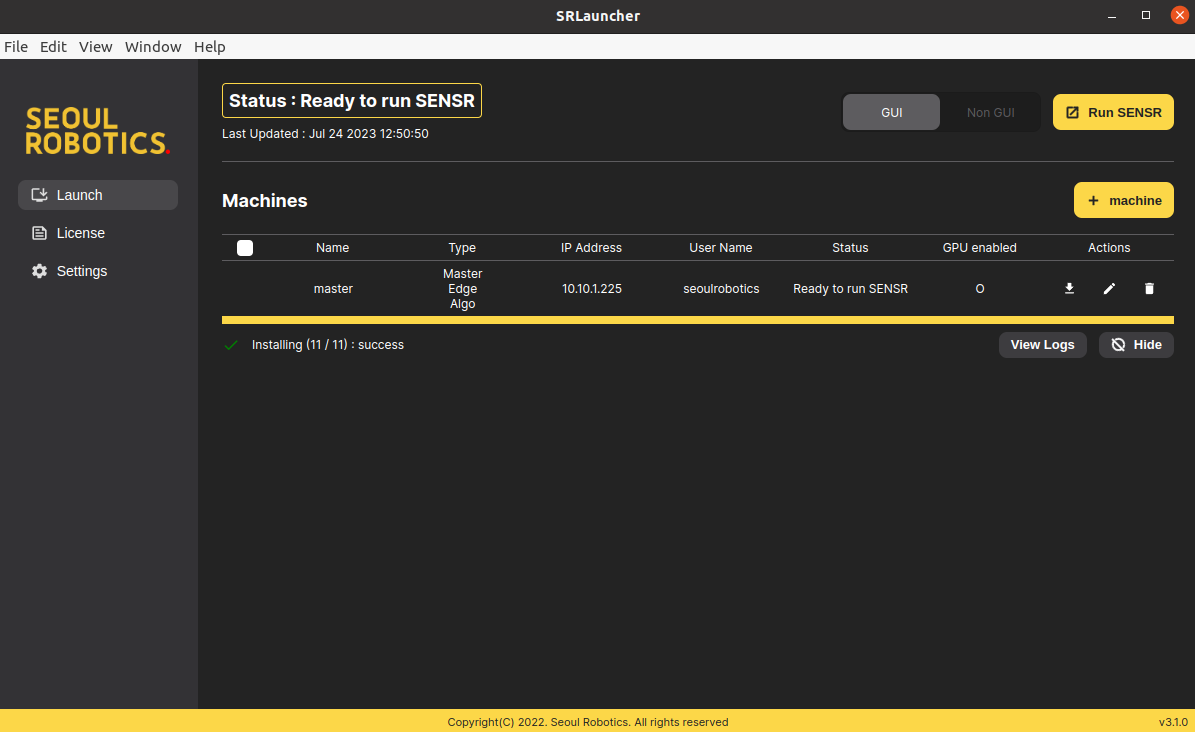Screen dimensions: 1195x732
Task: Minimize the SRLauncher window
Action: click(x=1112, y=15)
